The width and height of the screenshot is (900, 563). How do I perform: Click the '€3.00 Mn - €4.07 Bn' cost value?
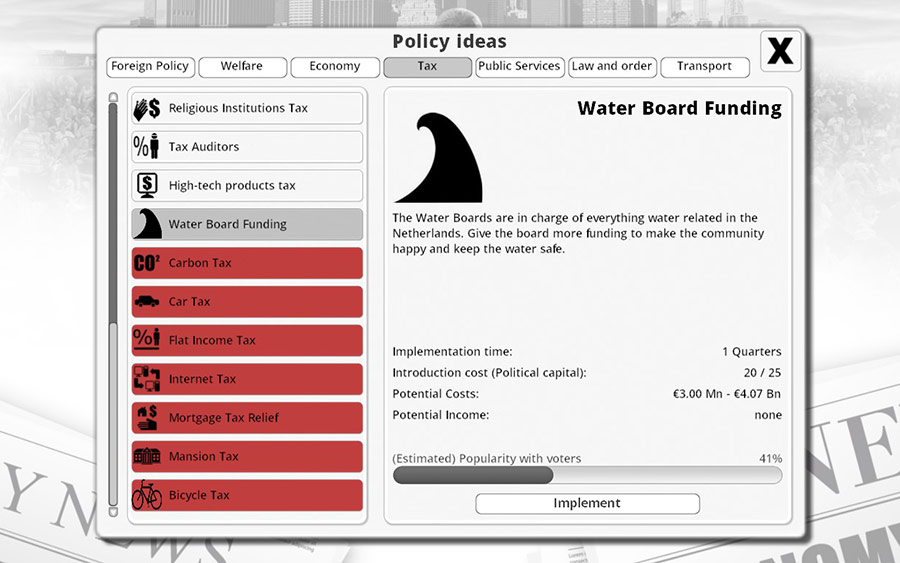pos(727,394)
